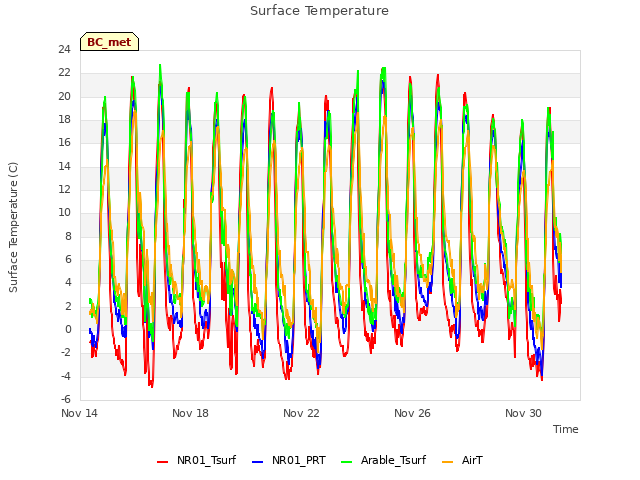Click the -4 y-axis tick label
The height and width of the screenshot is (480, 640).
click(66, 376)
